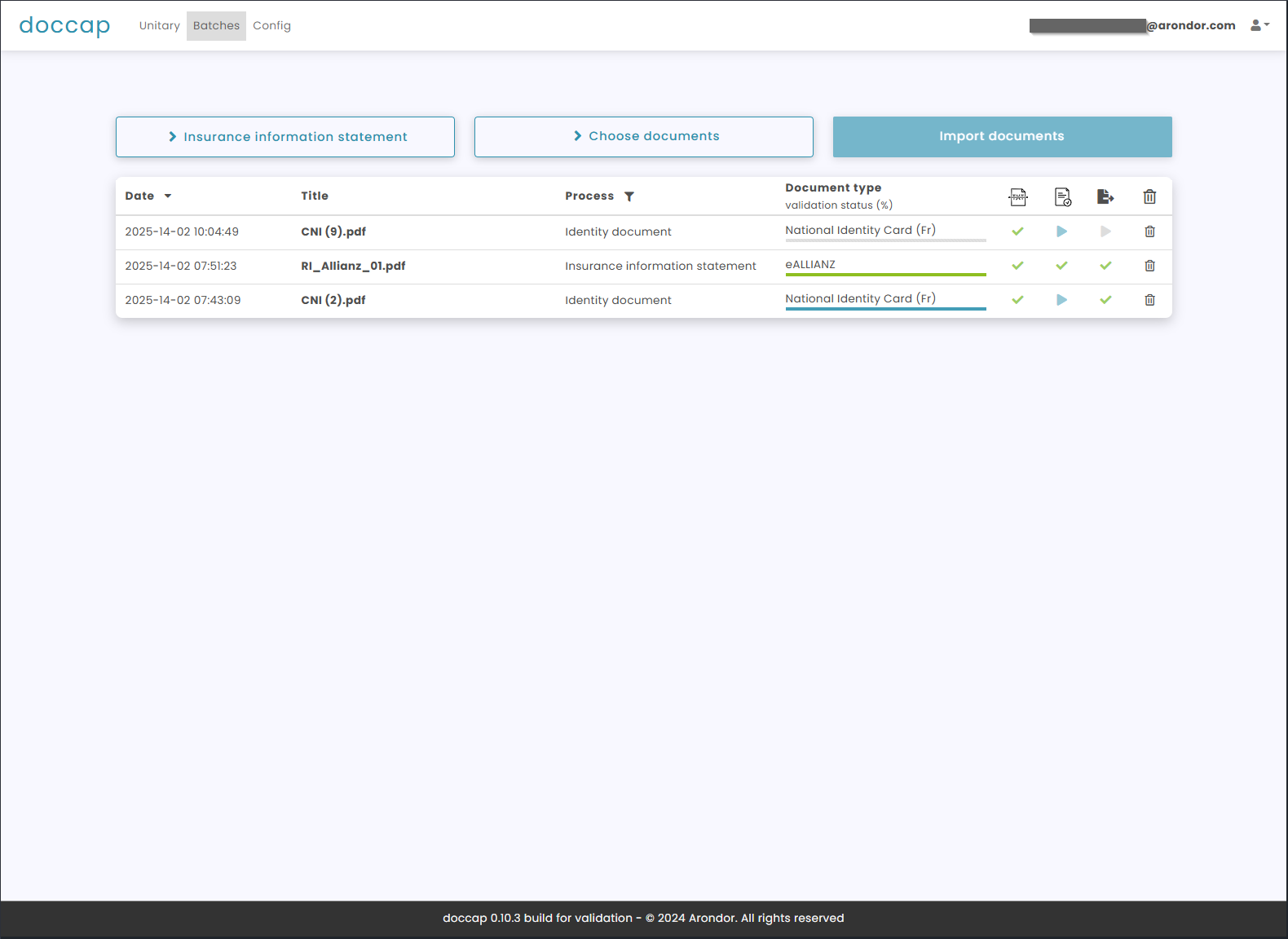Start validation for CNI (9).pdf
Viewport: 1288px width, 939px height.
1061,231
